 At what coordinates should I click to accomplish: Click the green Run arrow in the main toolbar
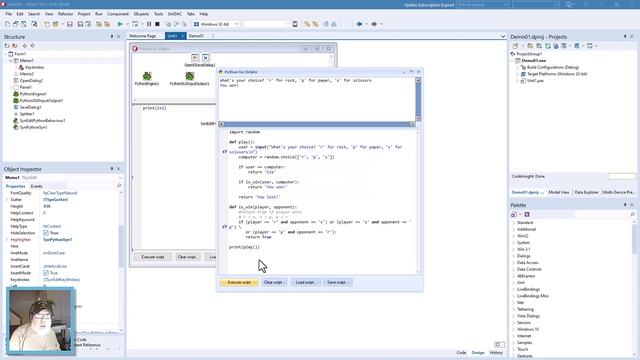pyautogui.click(x=120, y=24)
